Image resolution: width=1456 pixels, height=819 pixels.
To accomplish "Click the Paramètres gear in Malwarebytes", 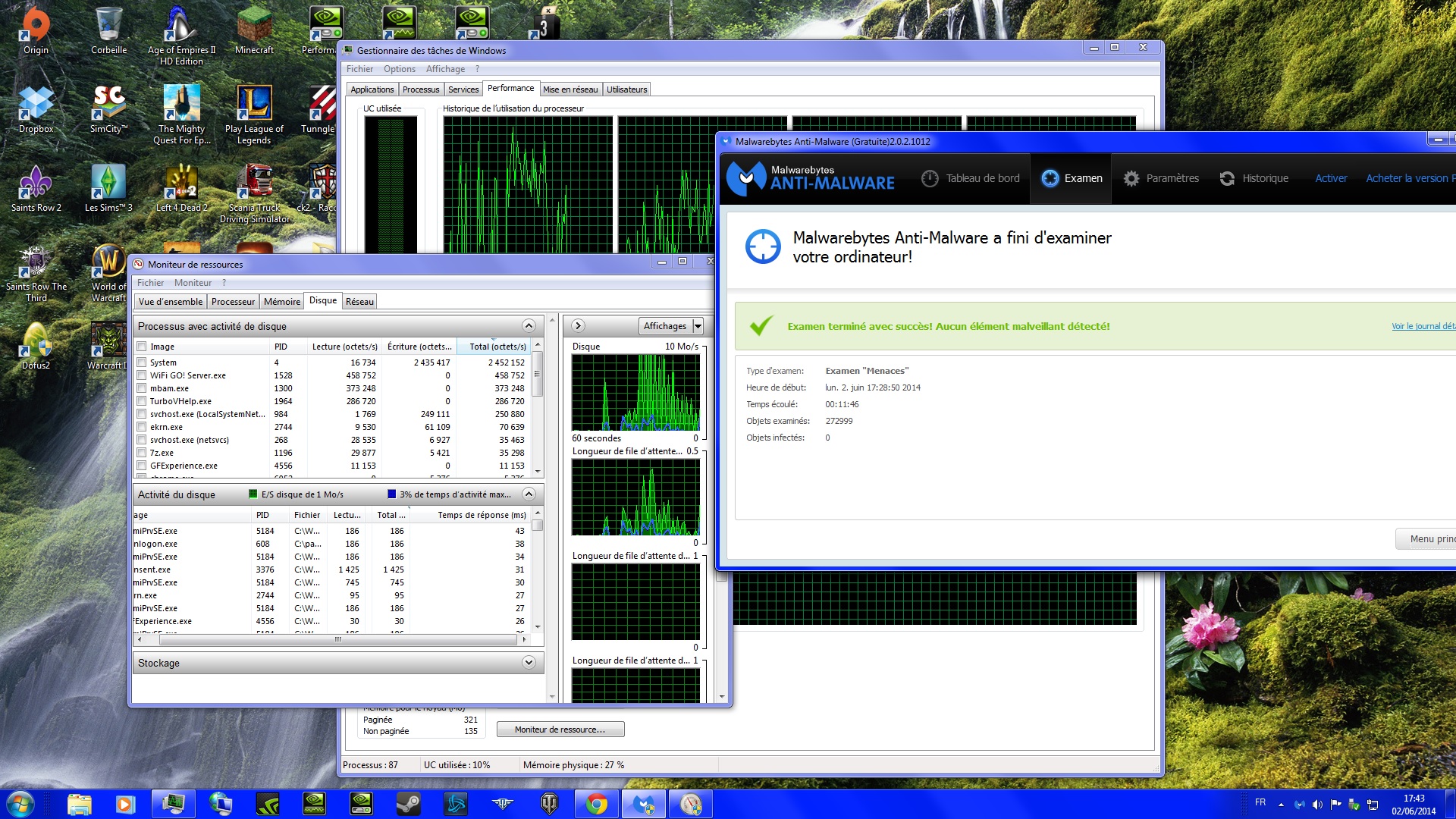I will (x=1131, y=178).
